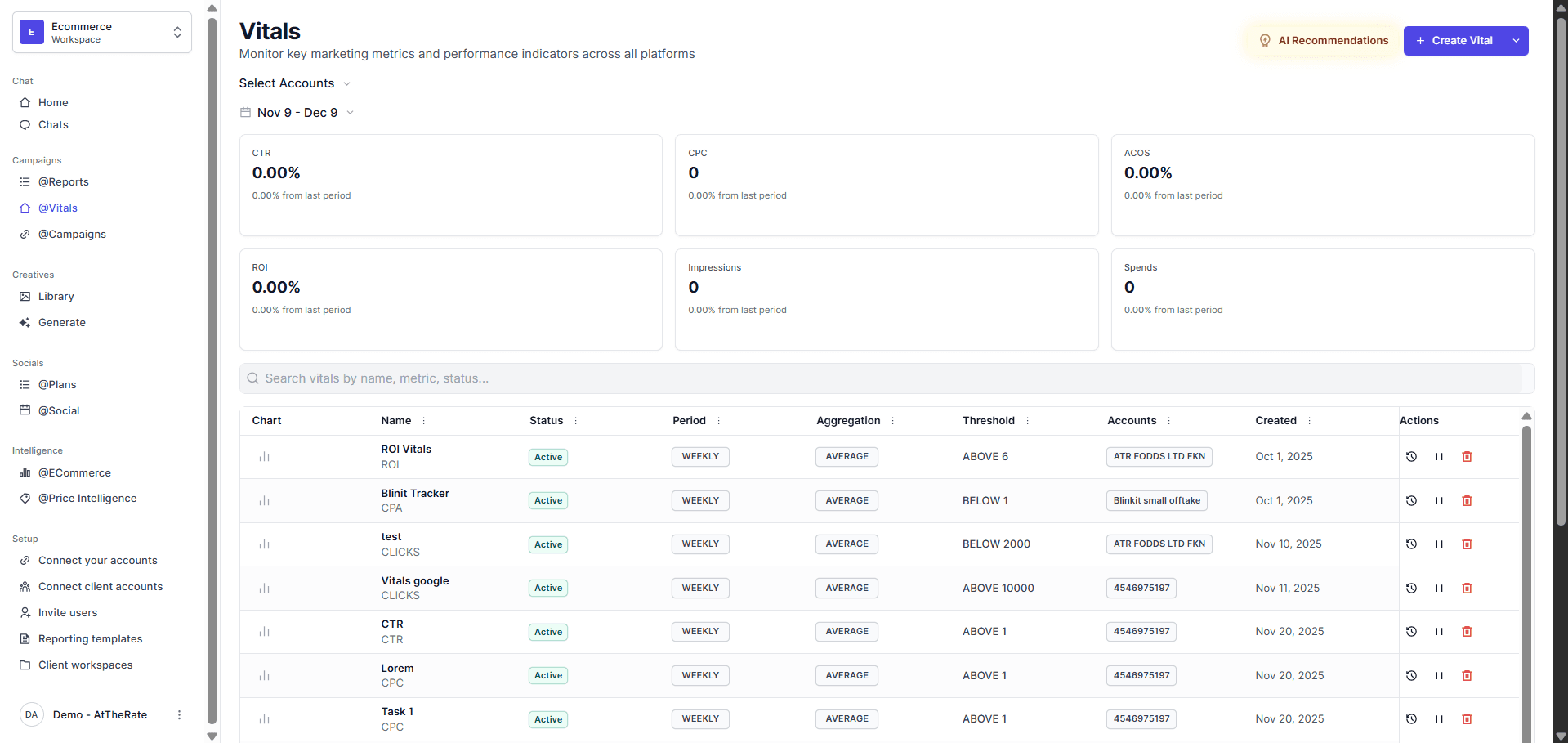Screen dimensions: 1568x743
Task: Open Chats from sidebar
Action: tap(102, 125)
